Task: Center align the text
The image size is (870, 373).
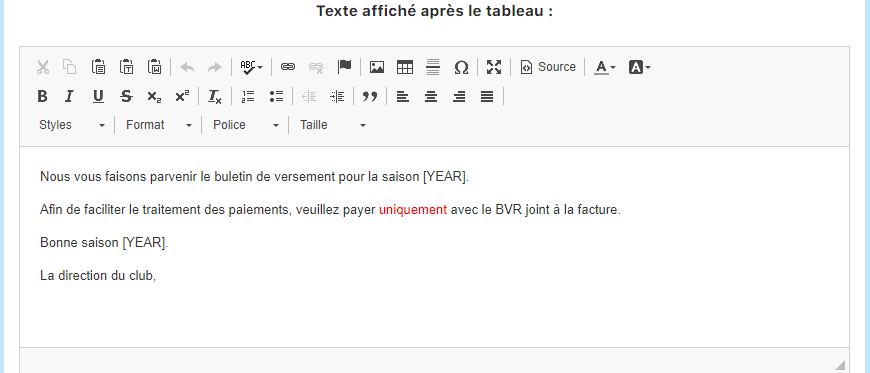Action: (x=431, y=97)
